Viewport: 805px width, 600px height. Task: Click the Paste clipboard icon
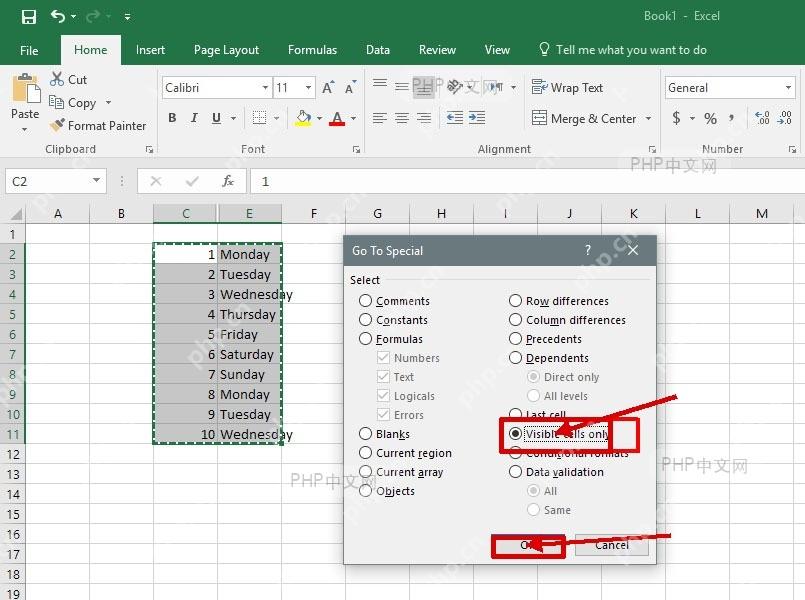pos(26,88)
